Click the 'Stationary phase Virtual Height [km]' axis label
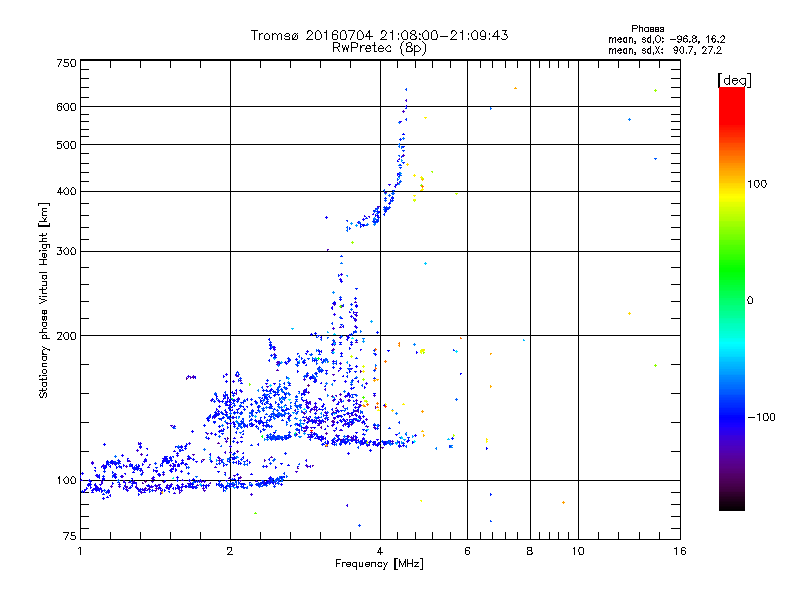Viewport: 800px width, 600px height. [x=43, y=300]
